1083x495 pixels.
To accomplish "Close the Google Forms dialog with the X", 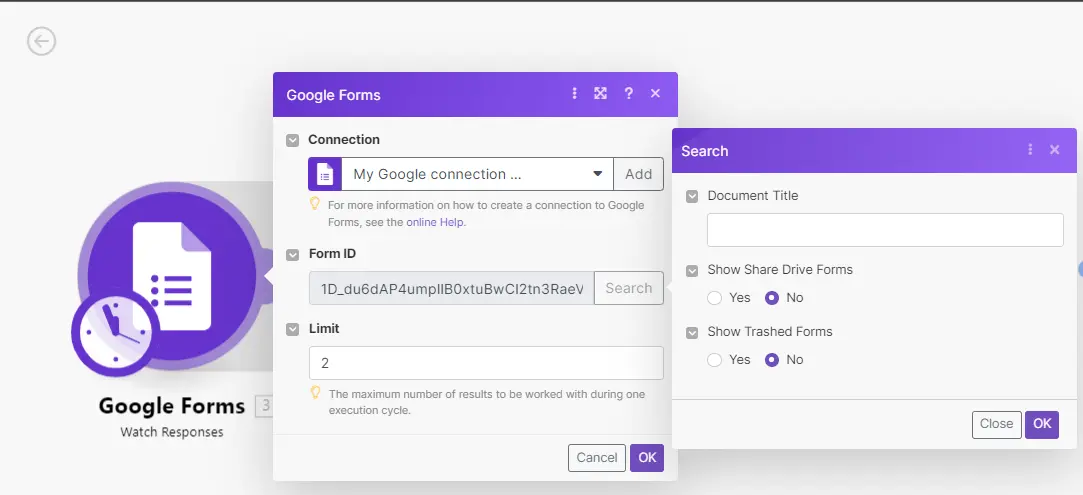I will tap(655, 93).
